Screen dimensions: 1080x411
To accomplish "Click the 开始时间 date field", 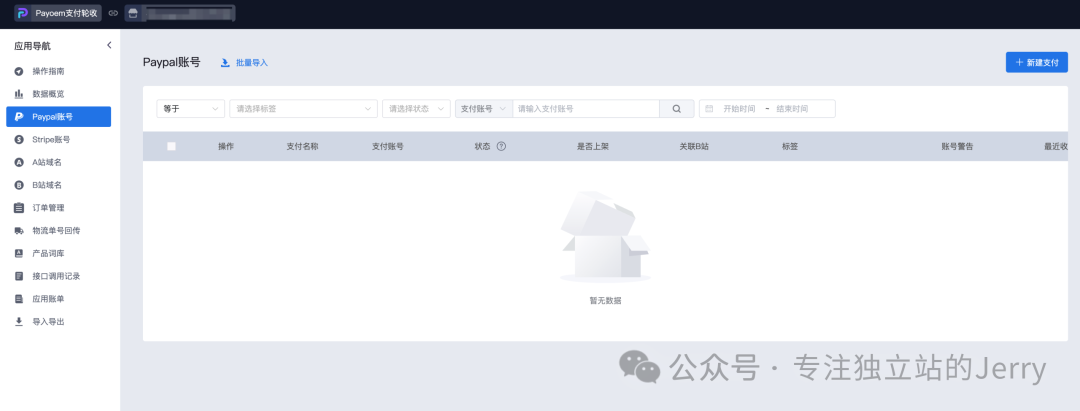I will (739, 109).
